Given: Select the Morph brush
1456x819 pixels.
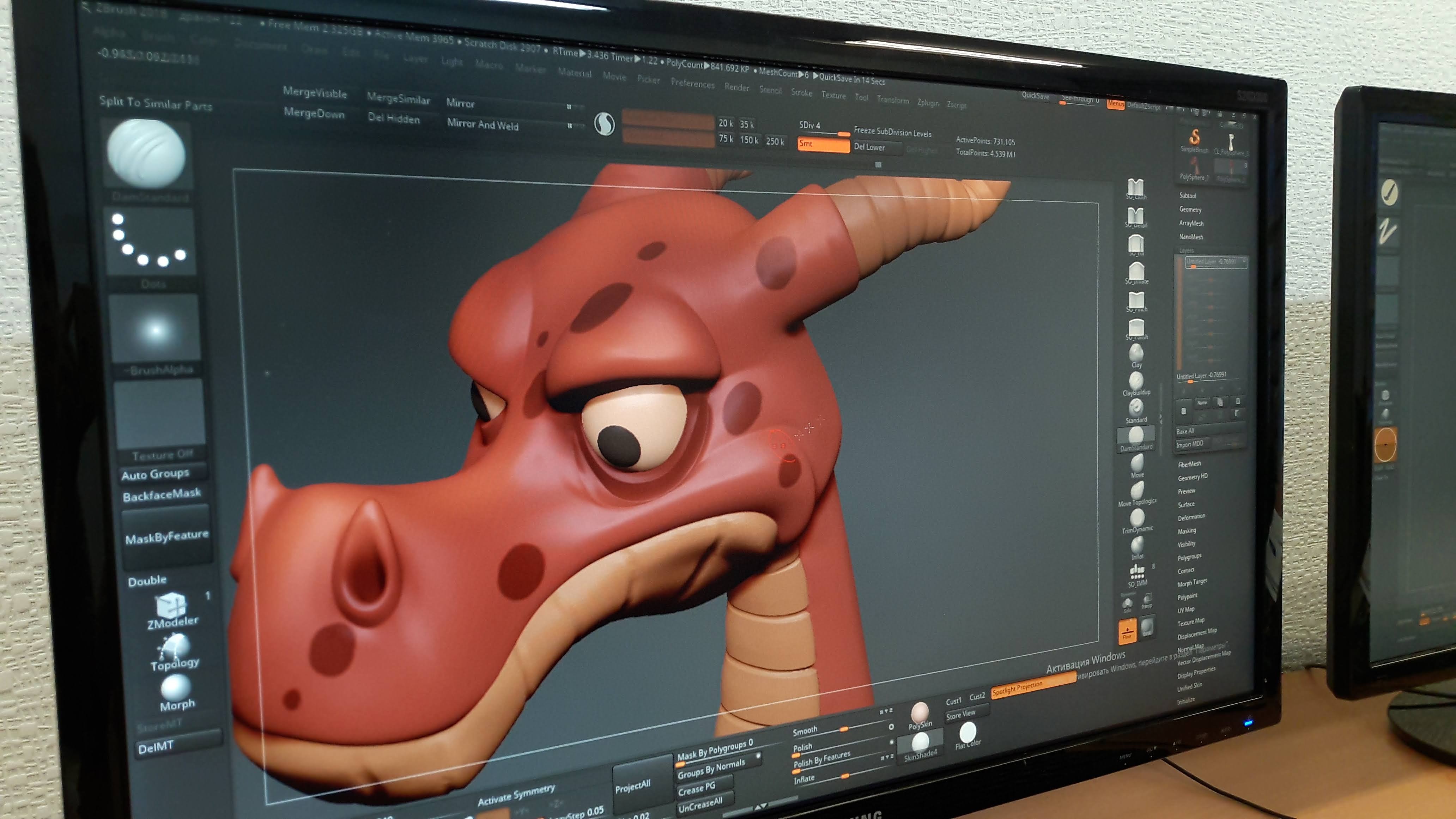Looking at the screenshot, I should pos(177,693).
